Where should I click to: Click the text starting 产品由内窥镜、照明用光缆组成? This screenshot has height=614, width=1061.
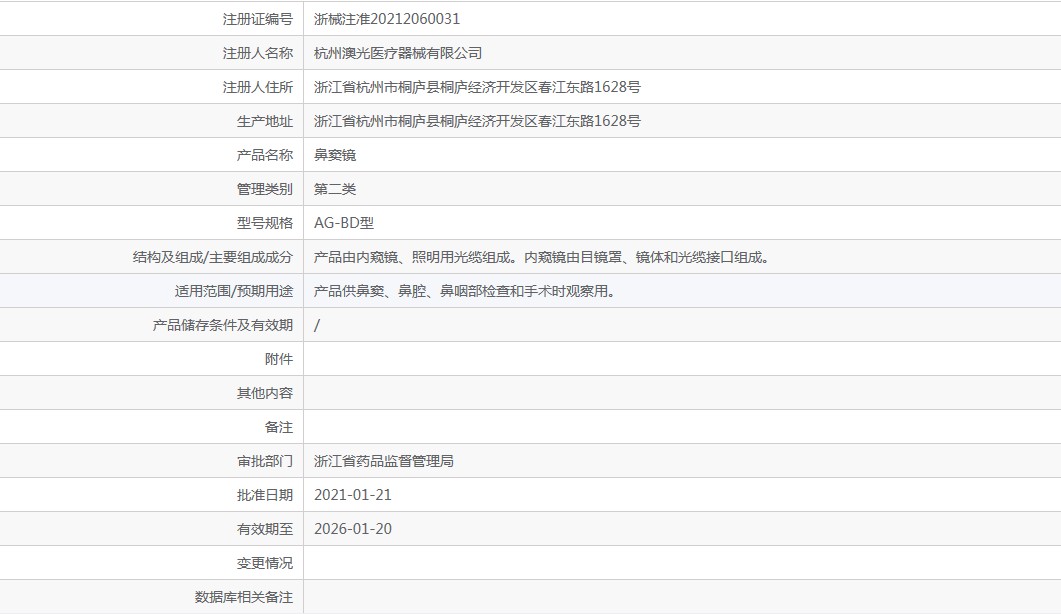(542, 257)
